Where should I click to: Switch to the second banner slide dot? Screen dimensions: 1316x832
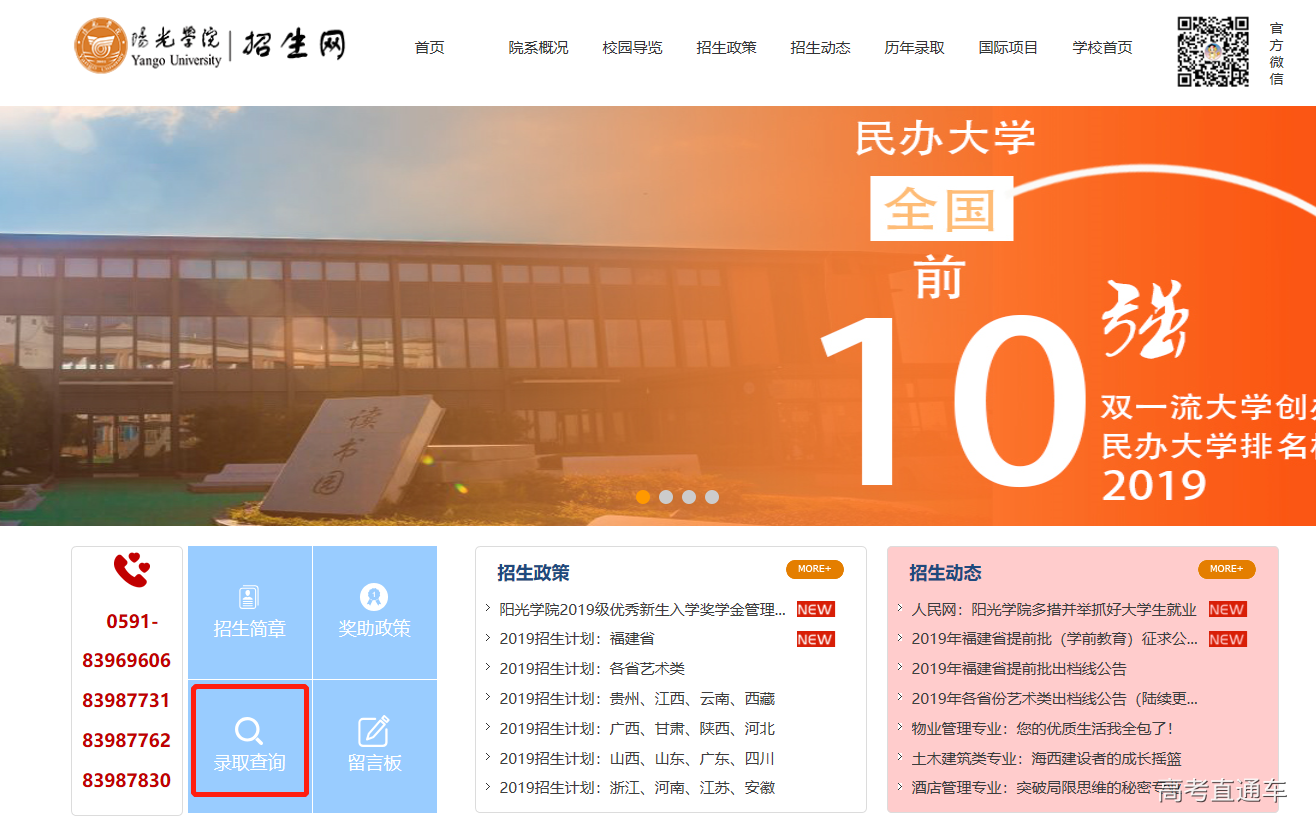666,497
